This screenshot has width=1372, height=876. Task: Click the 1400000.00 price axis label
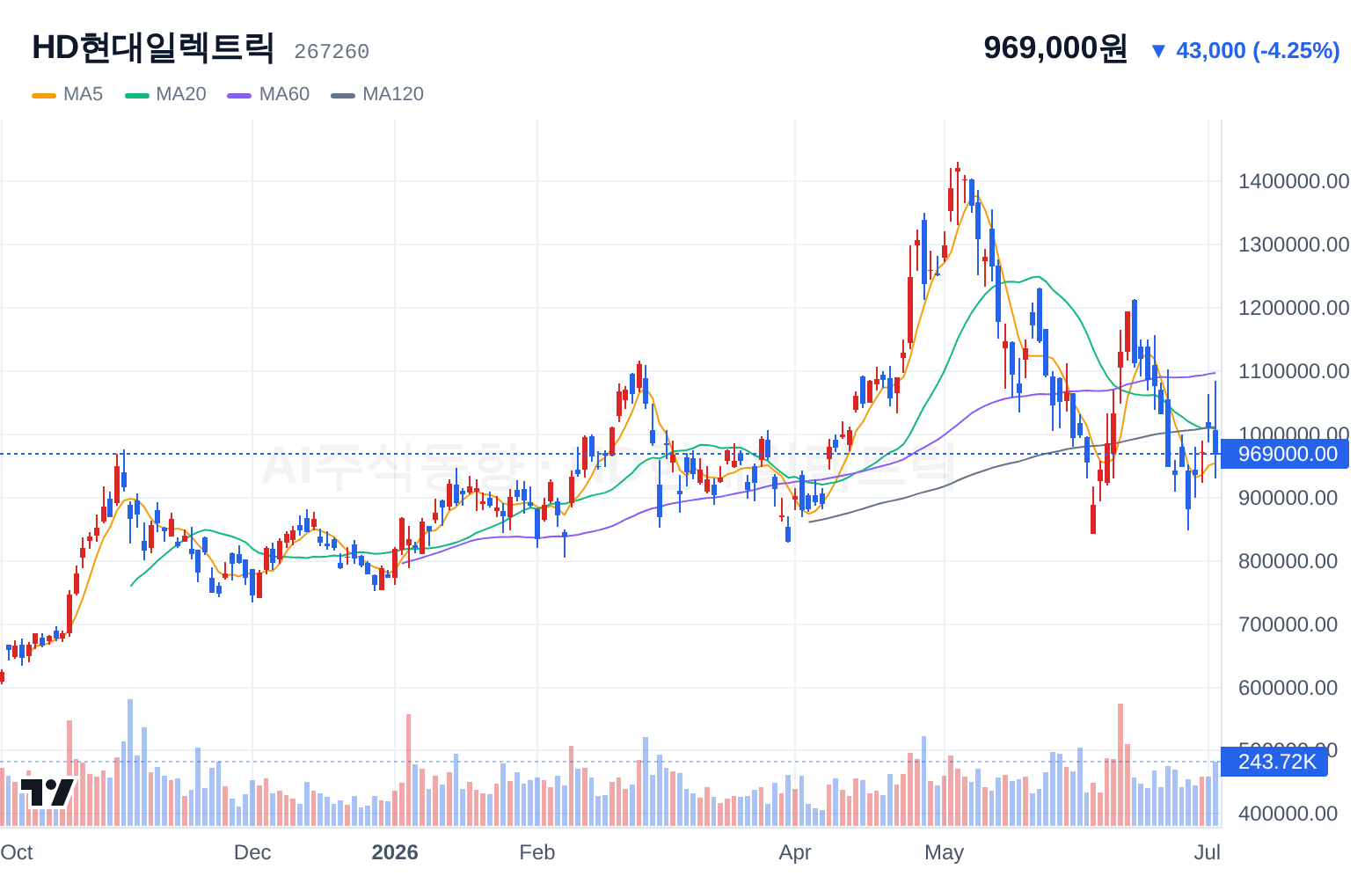coord(1293,181)
